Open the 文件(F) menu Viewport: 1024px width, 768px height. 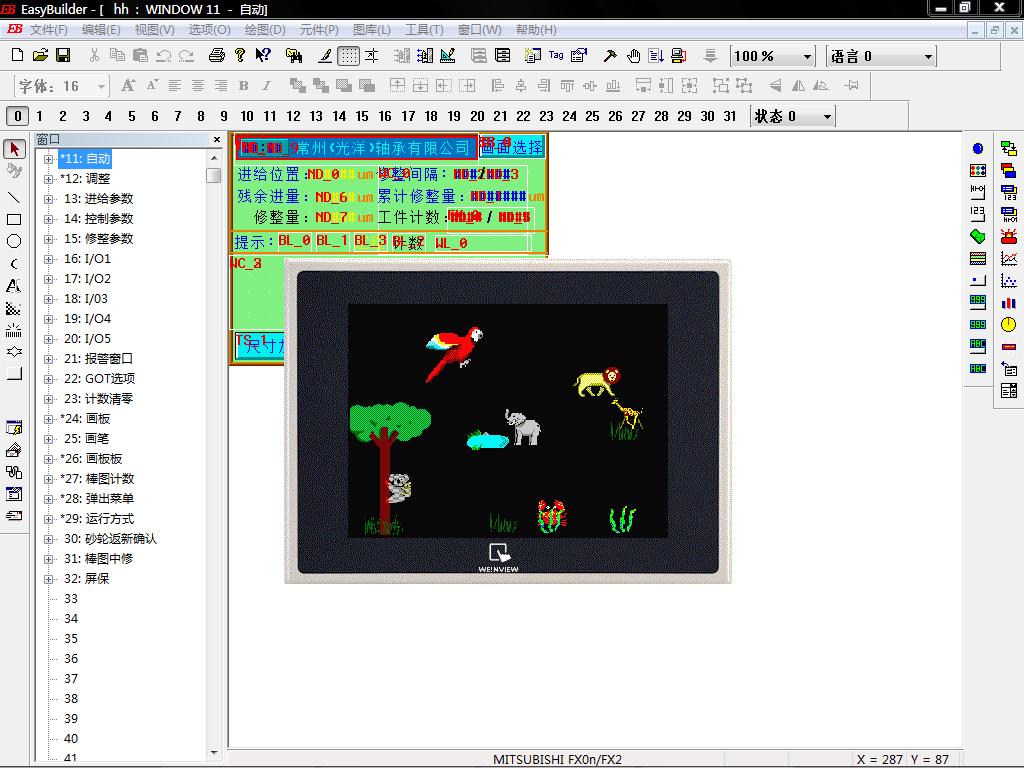[x=48, y=30]
